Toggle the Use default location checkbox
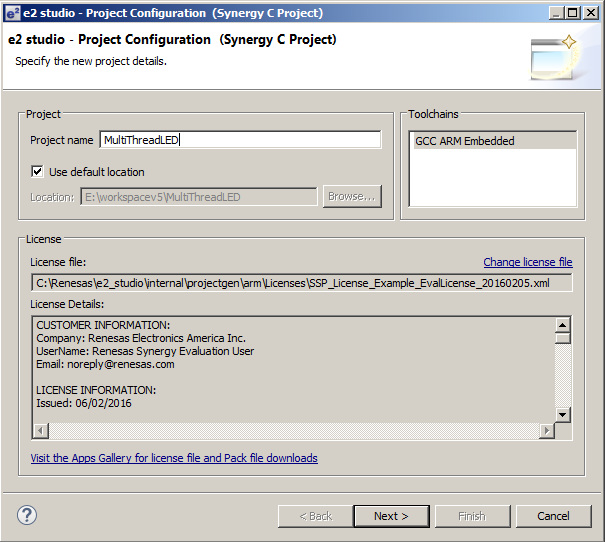605x542 pixels. (38, 172)
